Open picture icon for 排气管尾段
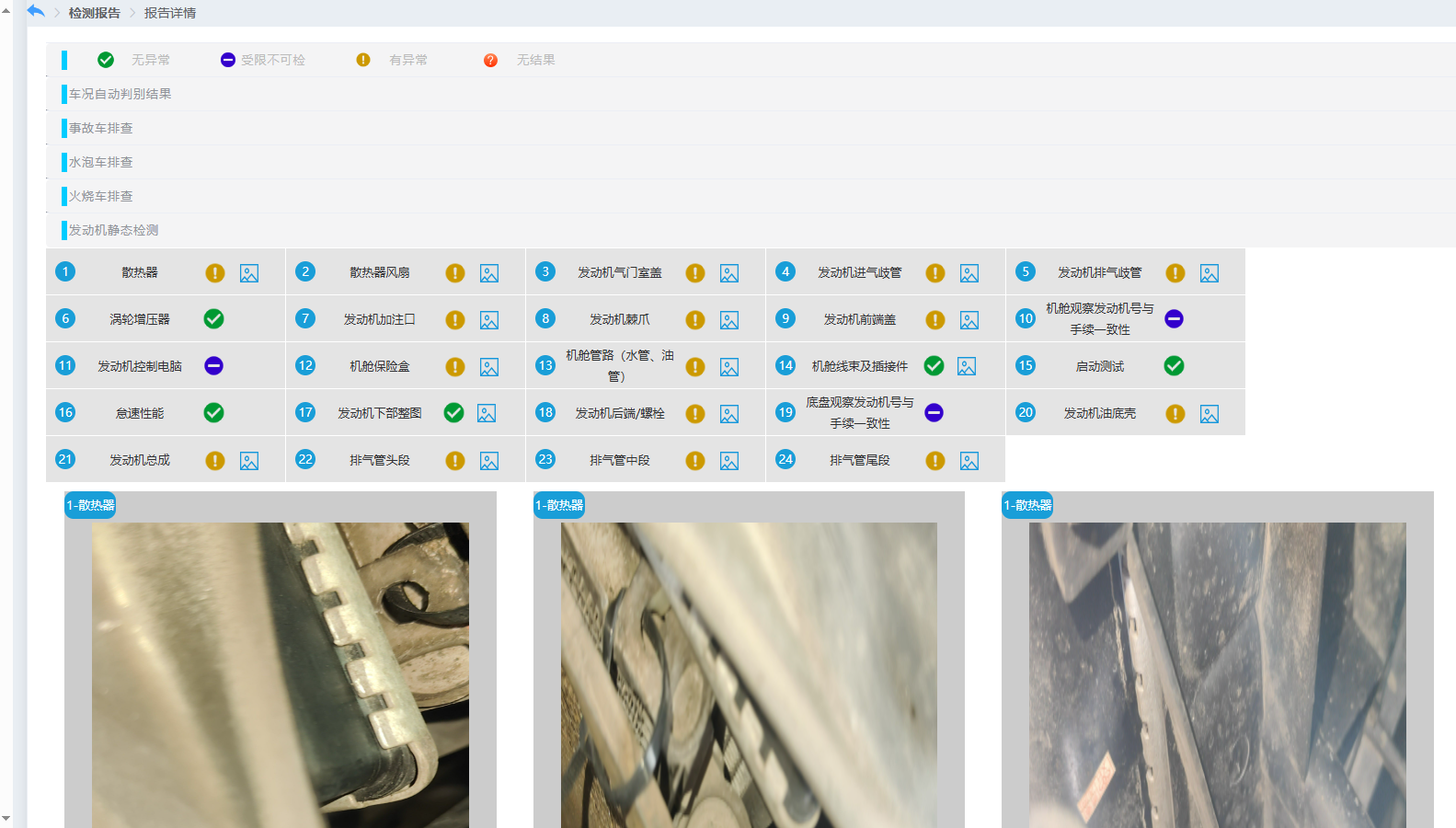The width and height of the screenshot is (1456, 828). (969, 461)
